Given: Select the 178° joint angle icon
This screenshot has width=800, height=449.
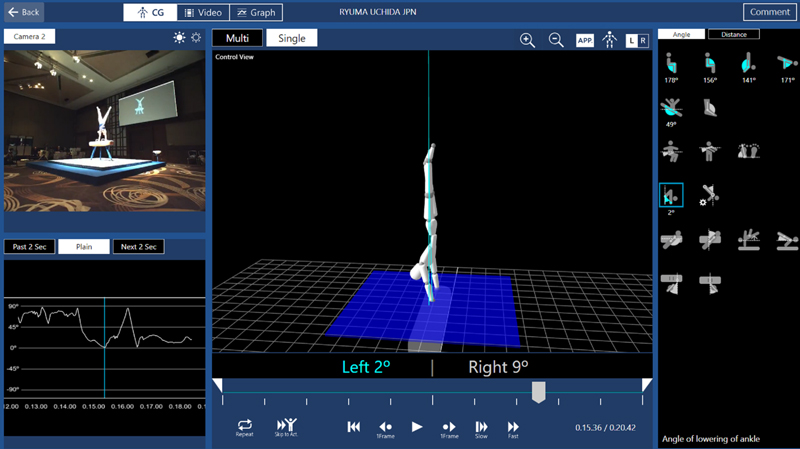Looking at the screenshot, I should point(672,65).
